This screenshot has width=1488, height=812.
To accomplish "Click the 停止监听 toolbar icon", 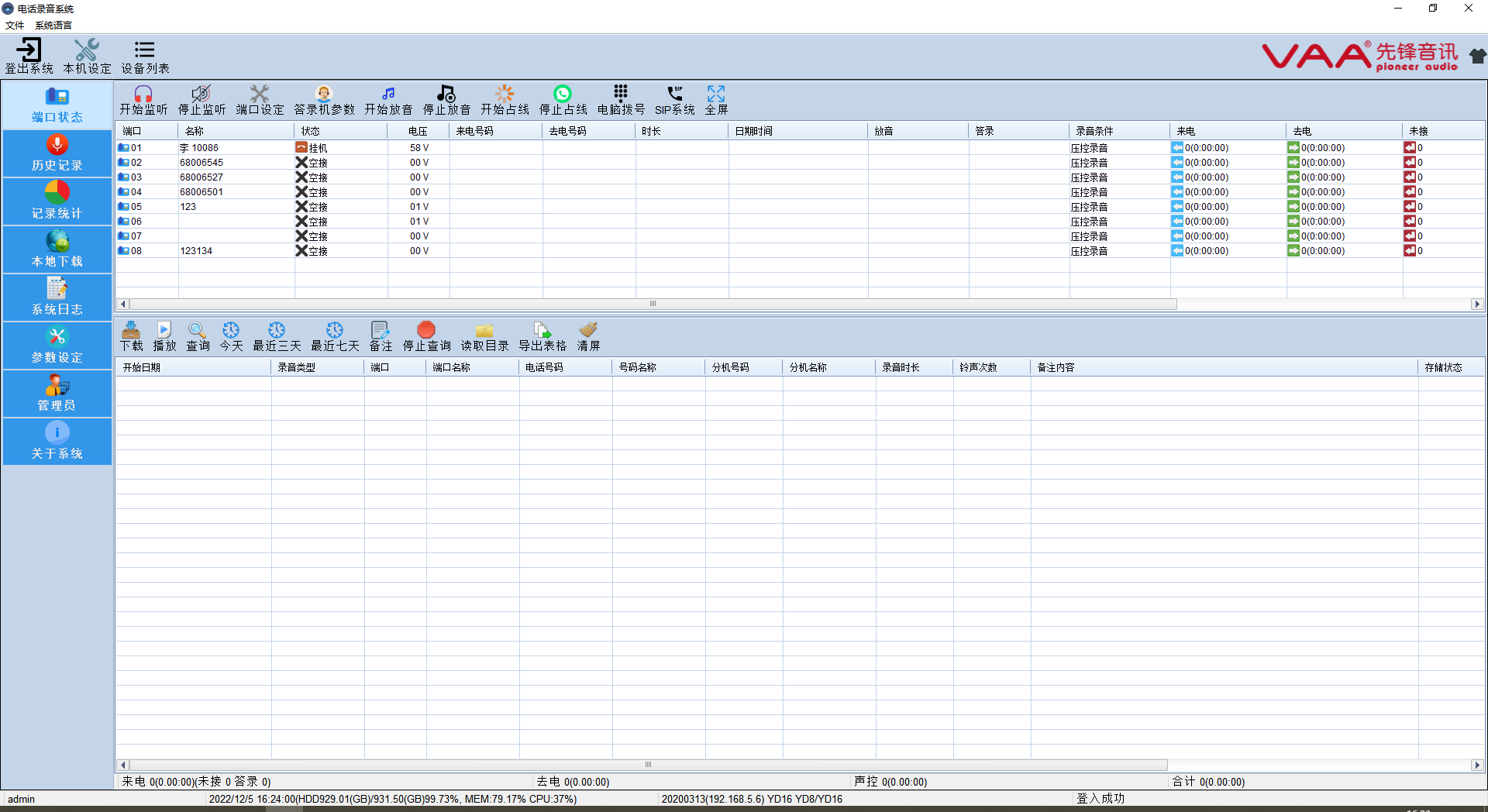I will coord(201,95).
